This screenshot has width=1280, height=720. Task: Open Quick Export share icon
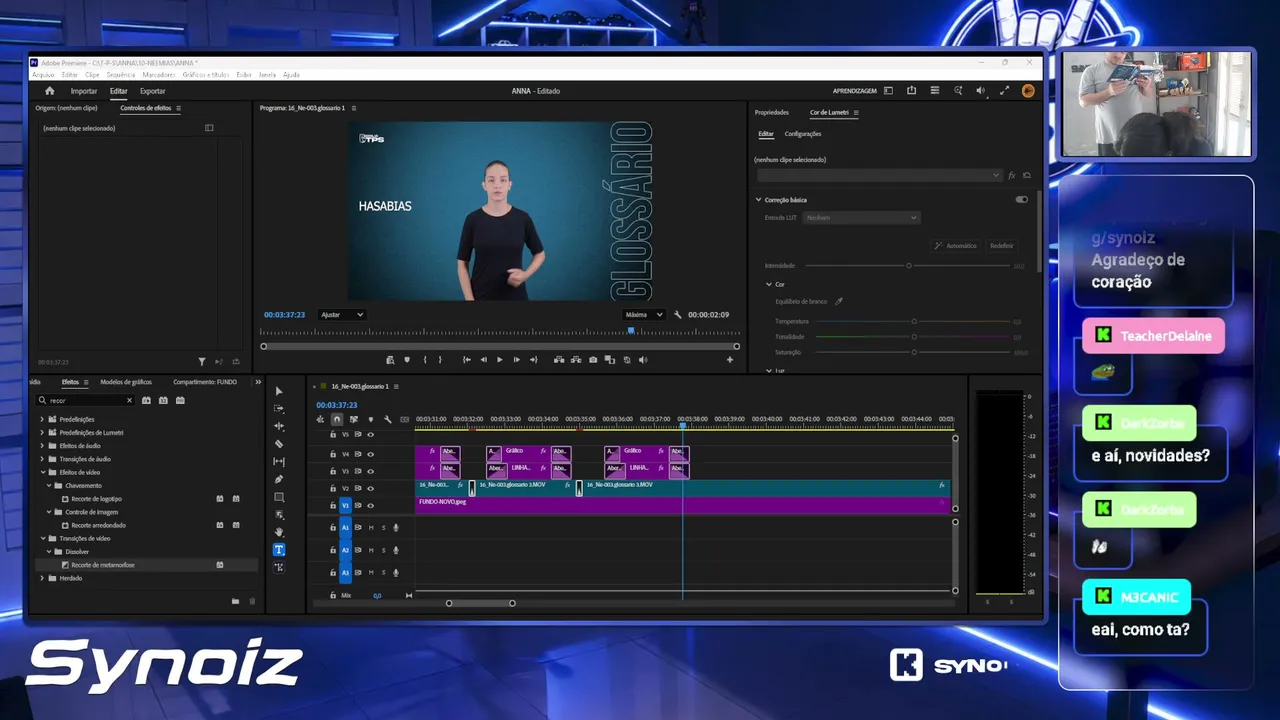pyautogui.click(x=911, y=91)
